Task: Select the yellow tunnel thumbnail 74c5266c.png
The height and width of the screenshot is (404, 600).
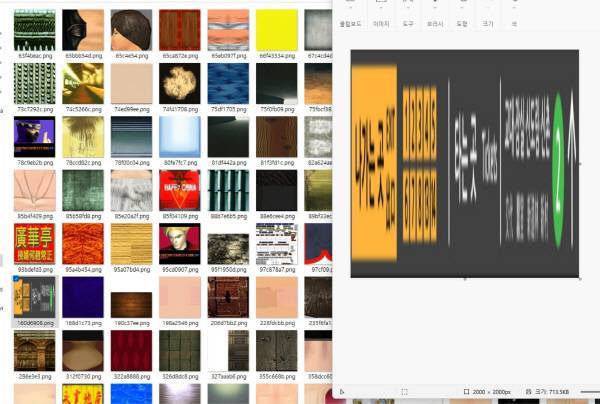Action: [83, 84]
